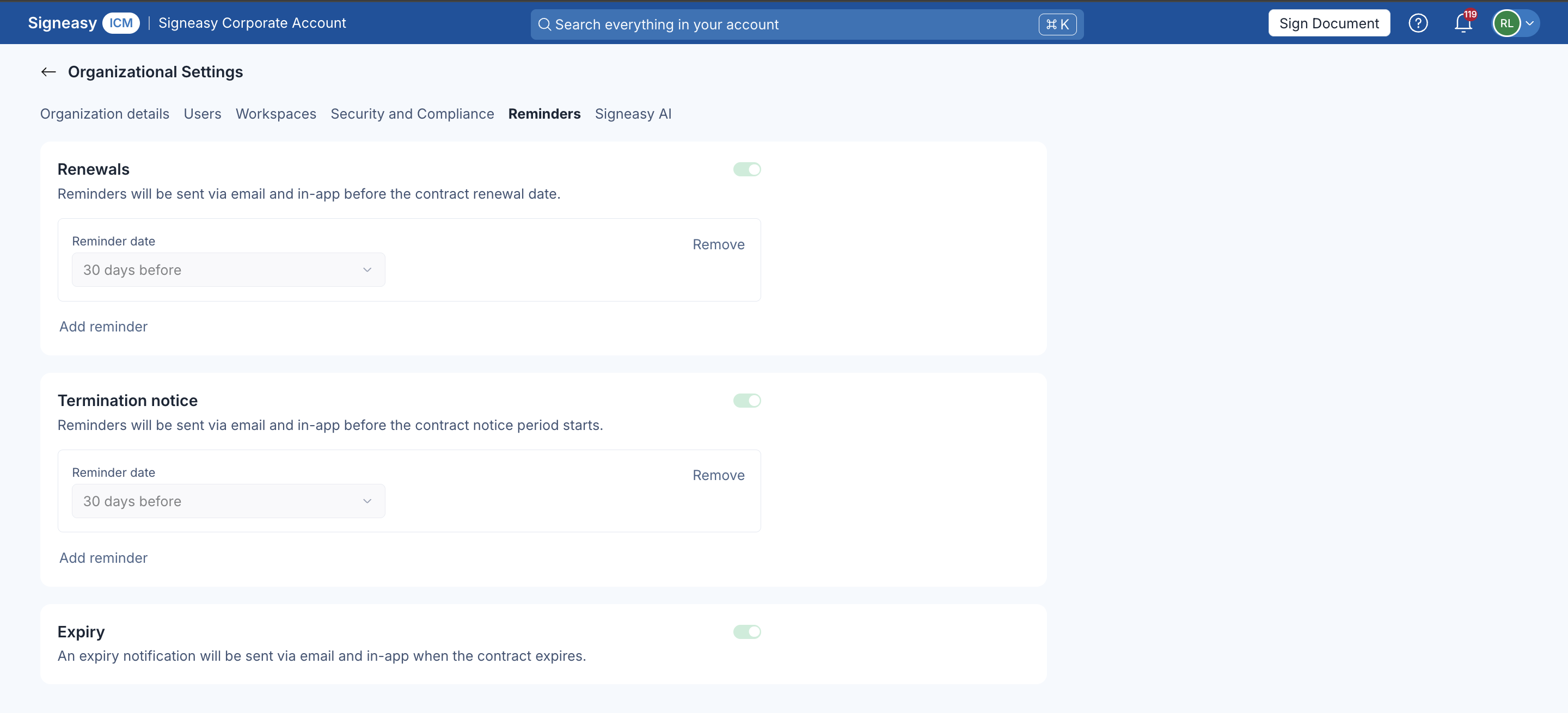The width and height of the screenshot is (1568, 713).
Task: Click the ICM badge
Action: (120, 23)
